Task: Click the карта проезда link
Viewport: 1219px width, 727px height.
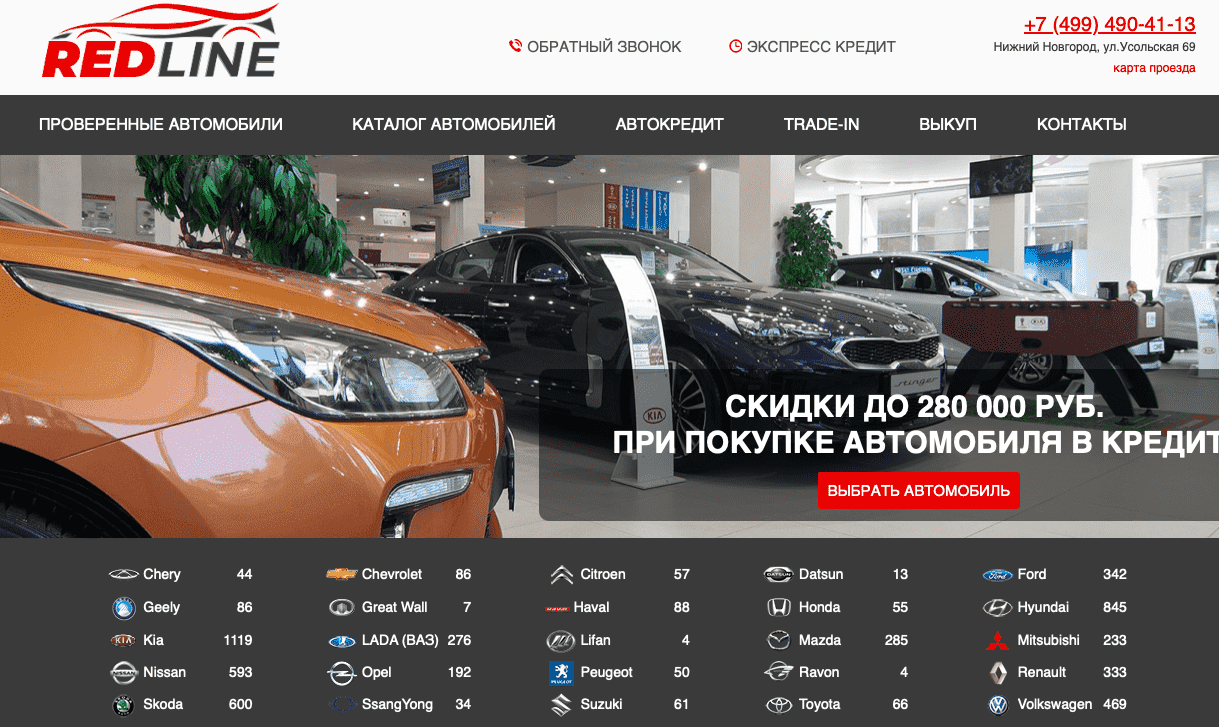Action: point(1154,68)
